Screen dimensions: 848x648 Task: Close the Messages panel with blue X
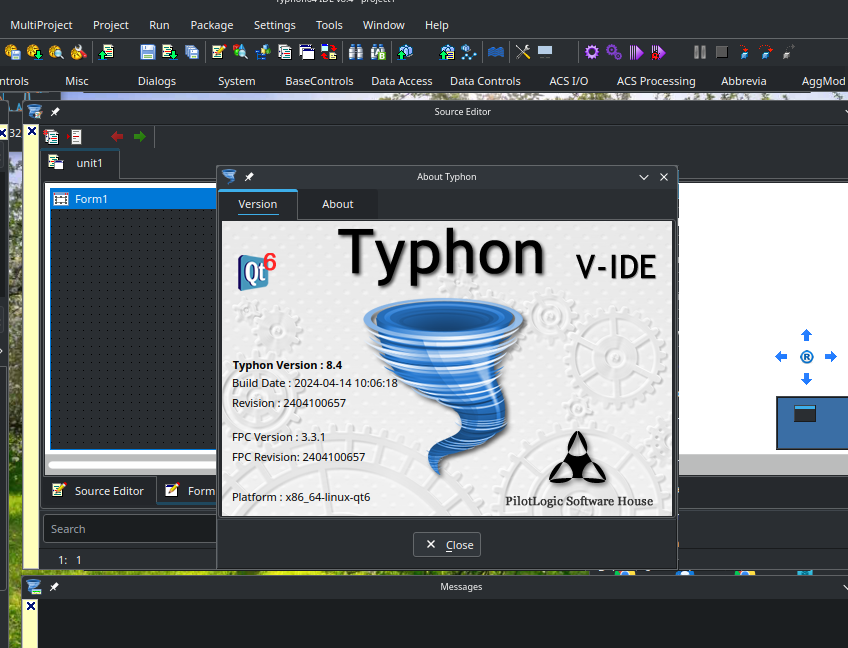tap(31, 606)
